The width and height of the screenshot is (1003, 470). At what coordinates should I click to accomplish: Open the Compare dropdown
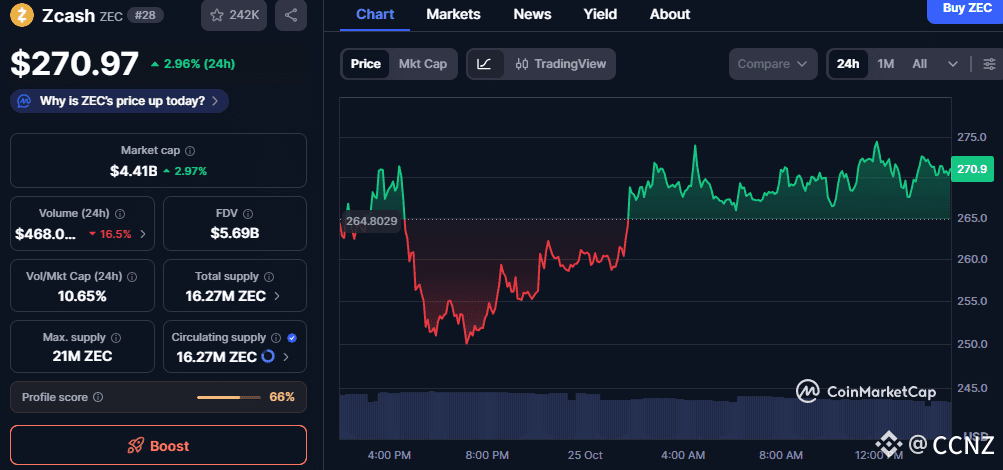pos(772,64)
